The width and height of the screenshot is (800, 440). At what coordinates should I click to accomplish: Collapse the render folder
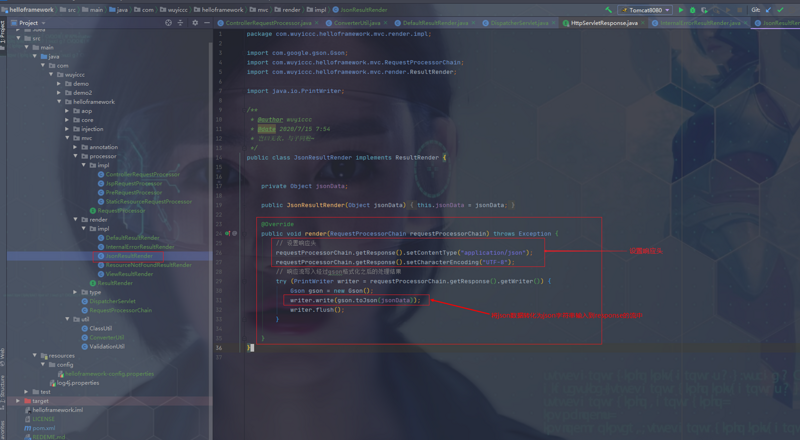76,219
